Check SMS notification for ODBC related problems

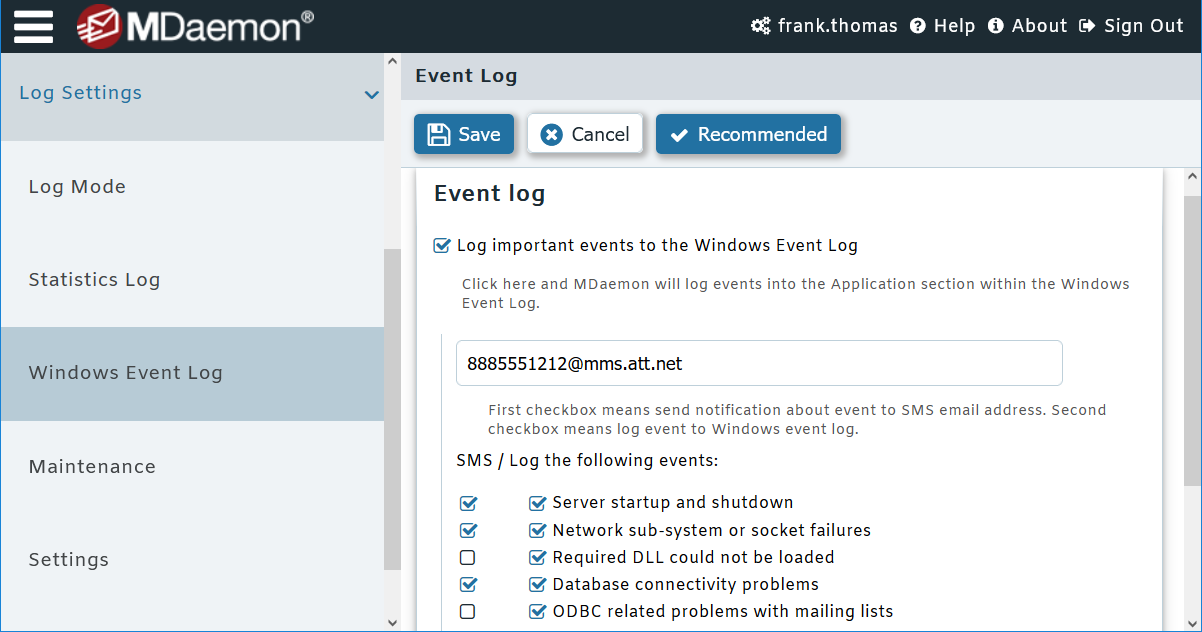point(467,611)
